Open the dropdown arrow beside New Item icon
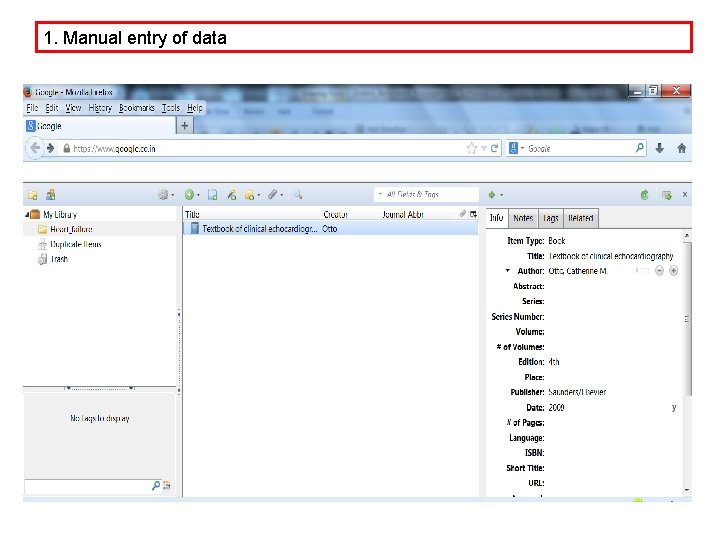Screen dimensions: 720x540 click(198, 195)
